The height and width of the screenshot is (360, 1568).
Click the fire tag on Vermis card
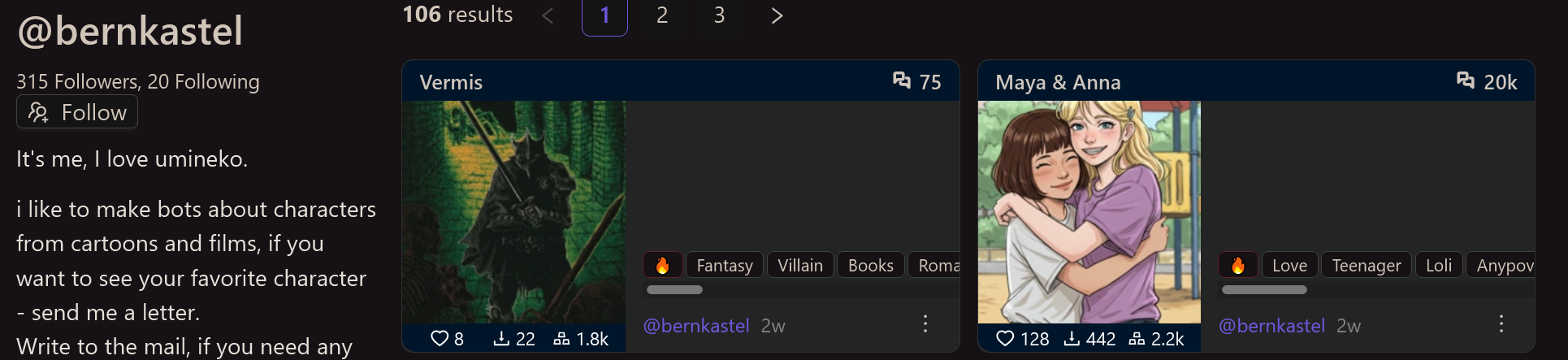663,265
